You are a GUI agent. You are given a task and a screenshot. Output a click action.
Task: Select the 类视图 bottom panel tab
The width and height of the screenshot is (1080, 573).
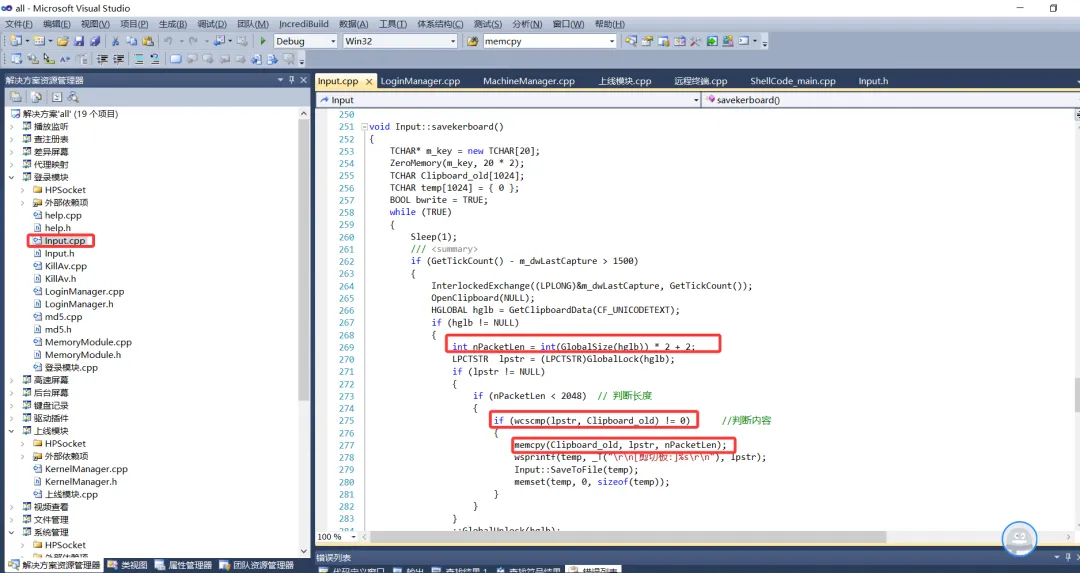[129, 565]
